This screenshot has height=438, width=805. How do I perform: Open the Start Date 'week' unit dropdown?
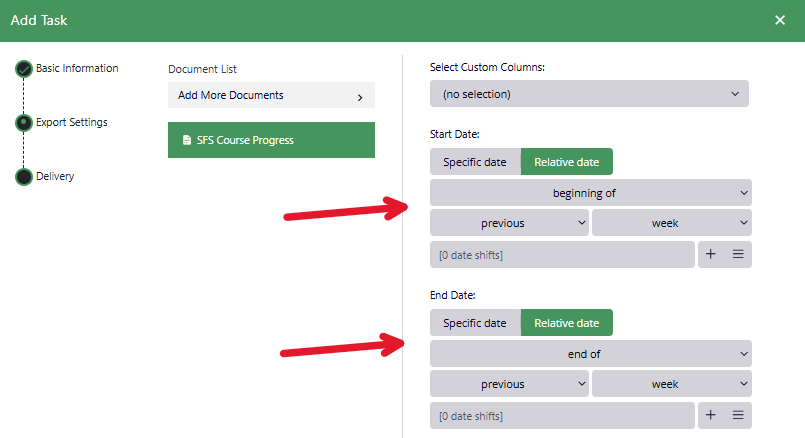pos(671,223)
